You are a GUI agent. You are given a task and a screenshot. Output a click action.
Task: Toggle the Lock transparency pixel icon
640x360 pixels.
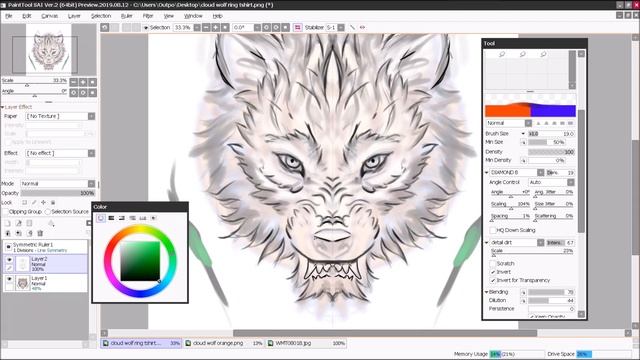24,202
